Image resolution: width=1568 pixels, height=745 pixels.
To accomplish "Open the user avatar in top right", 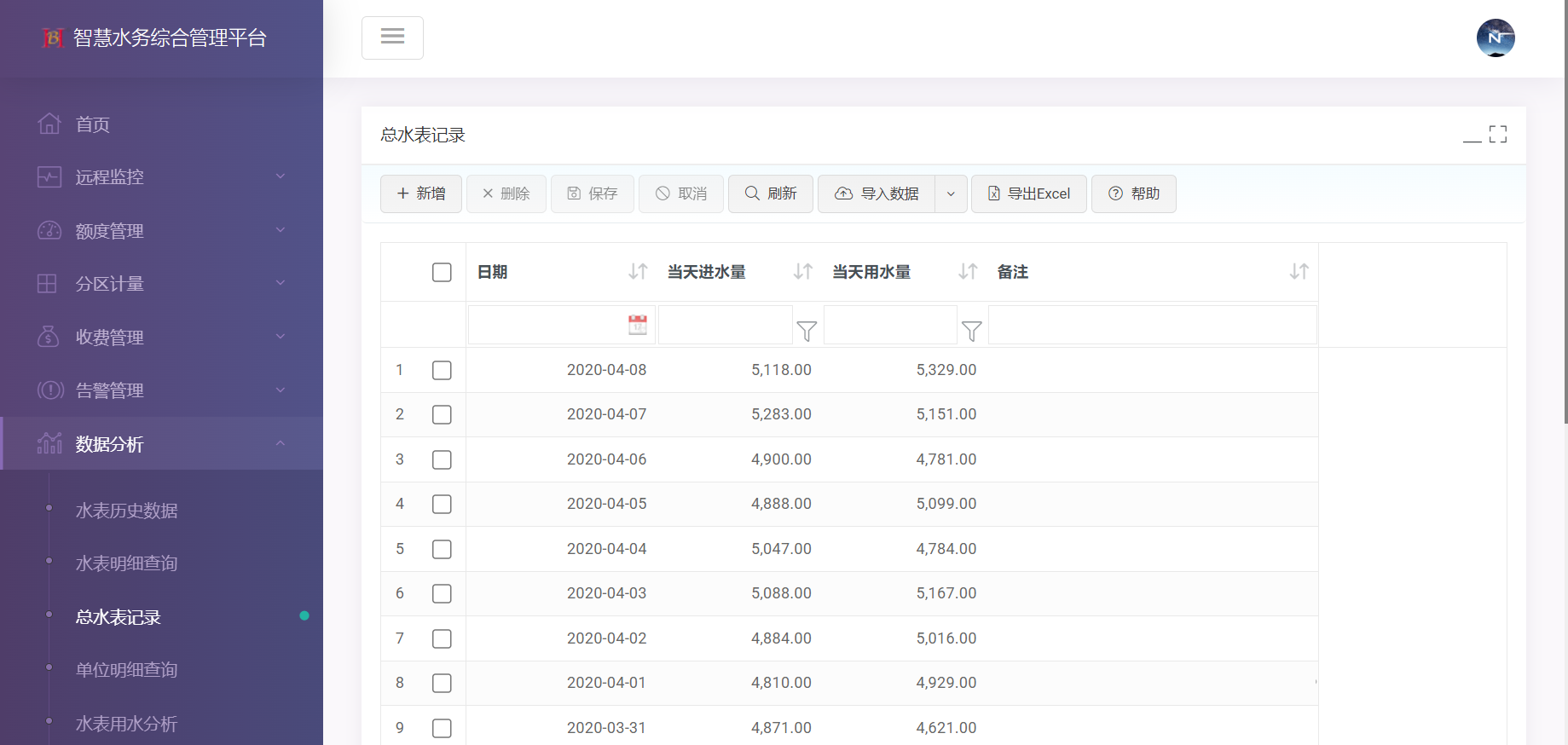I will (x=1495, y=38).
